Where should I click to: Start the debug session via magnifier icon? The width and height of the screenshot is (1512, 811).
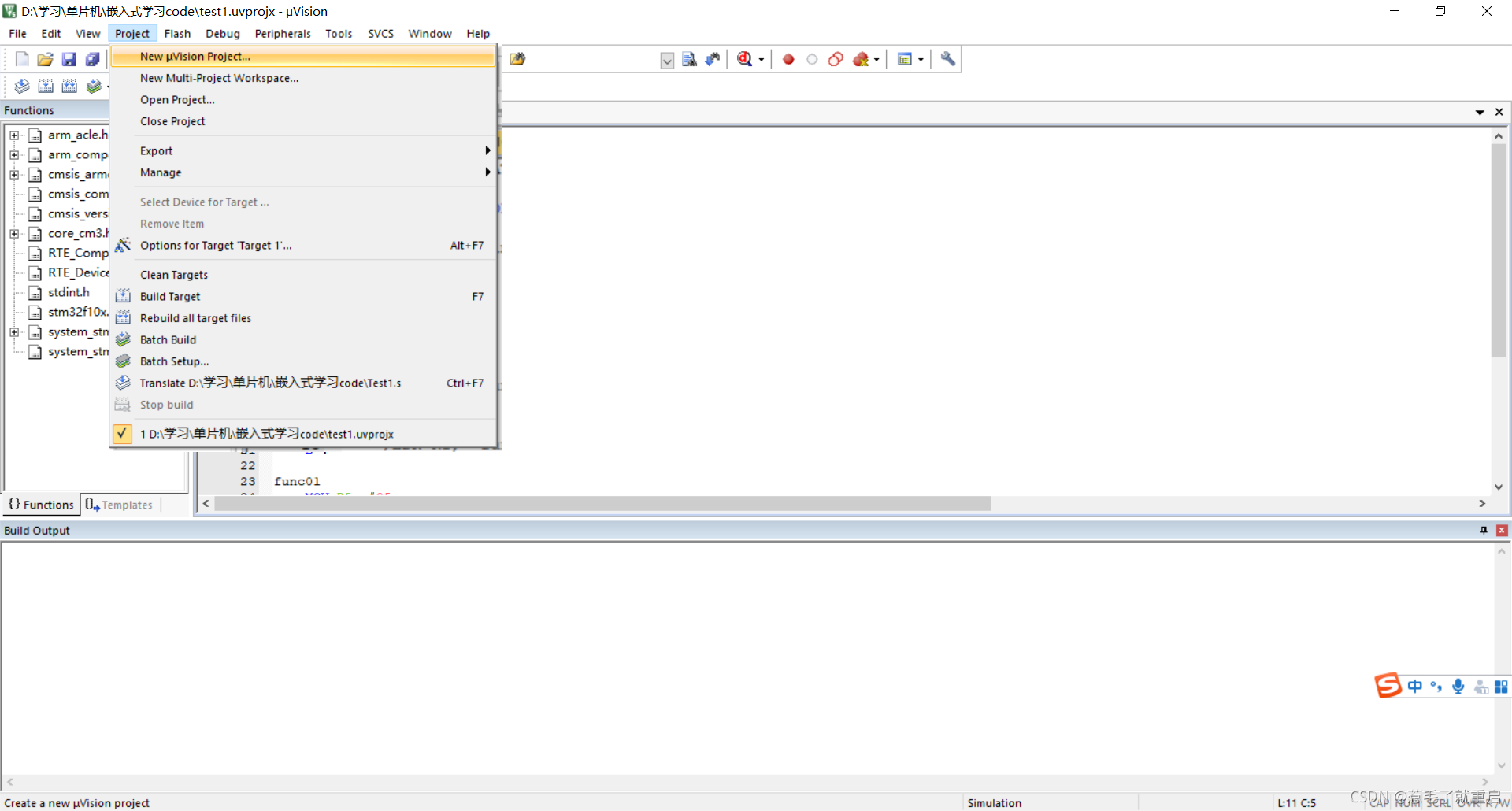pos(744,59)
